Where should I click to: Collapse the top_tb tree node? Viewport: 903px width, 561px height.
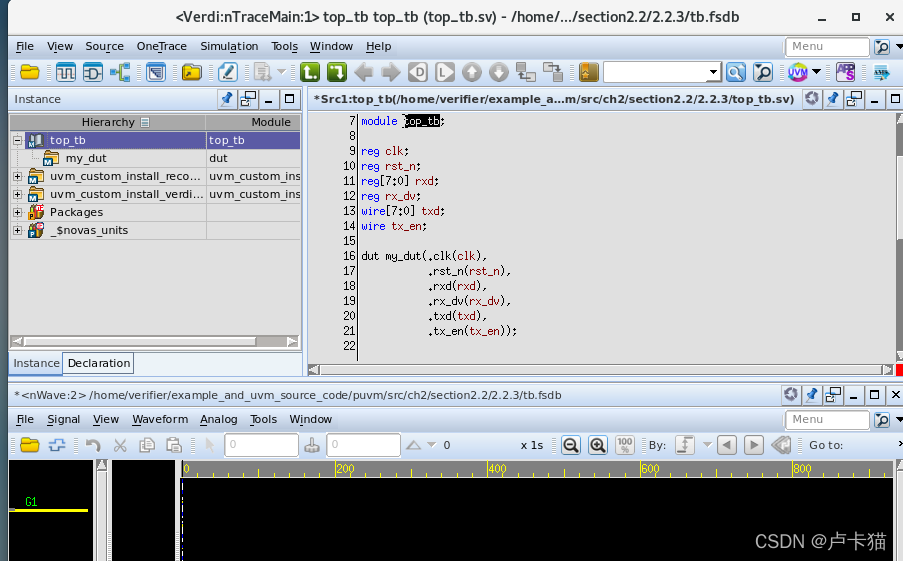coord(17,141)
